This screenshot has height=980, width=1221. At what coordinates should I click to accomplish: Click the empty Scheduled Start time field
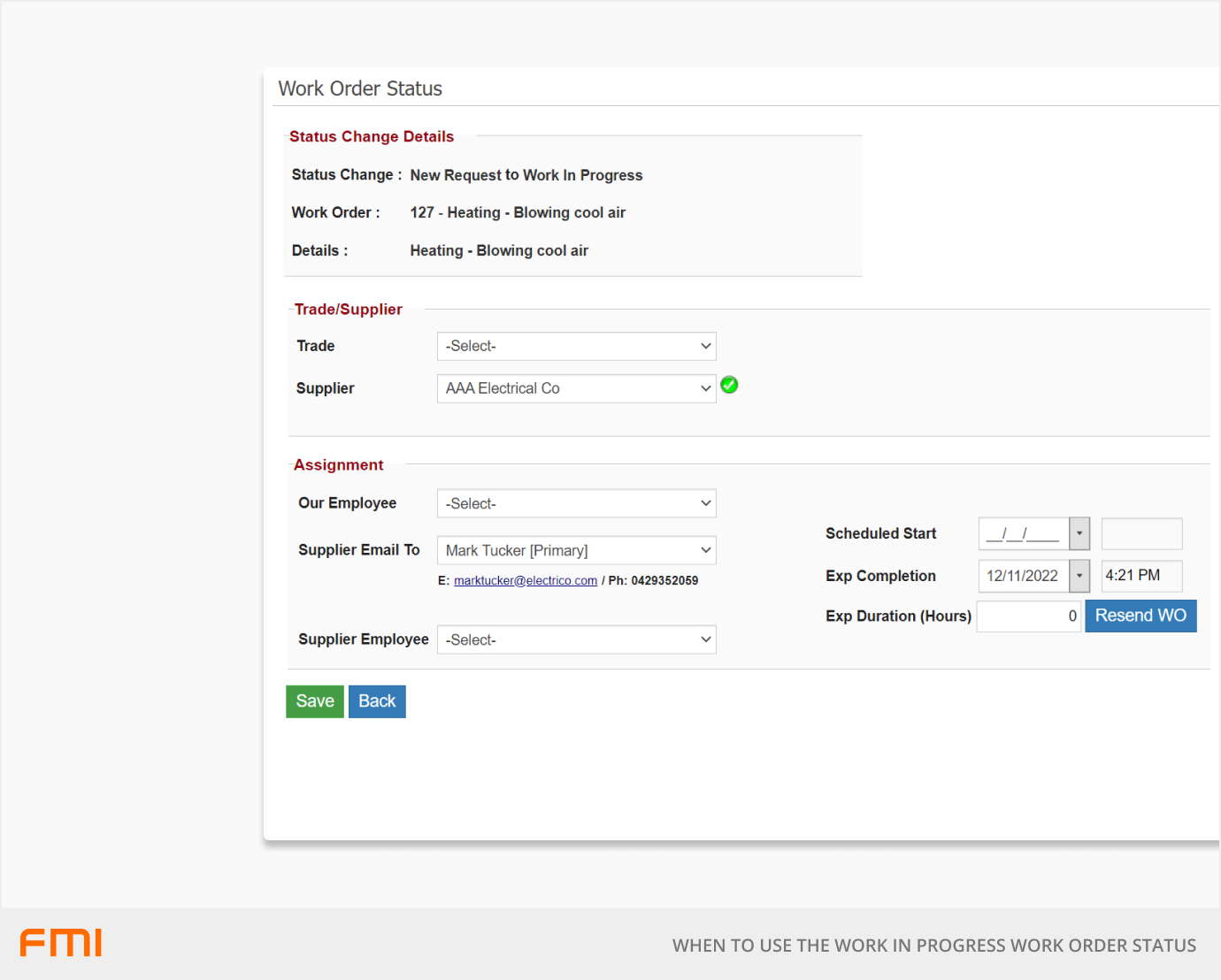coord(1141,534)
